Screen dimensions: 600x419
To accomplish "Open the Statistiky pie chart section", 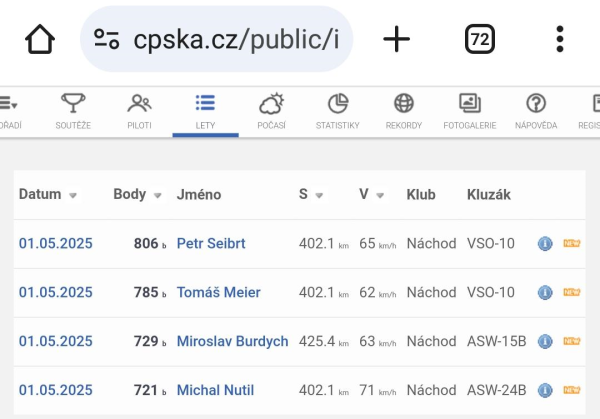I will [x=338, y=111].
